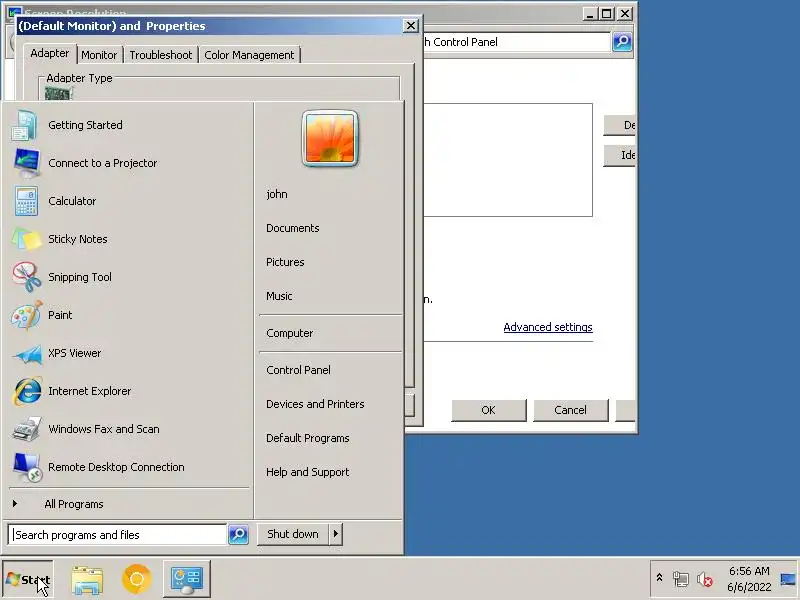Open Getting Started icon in Start menu

24,125
